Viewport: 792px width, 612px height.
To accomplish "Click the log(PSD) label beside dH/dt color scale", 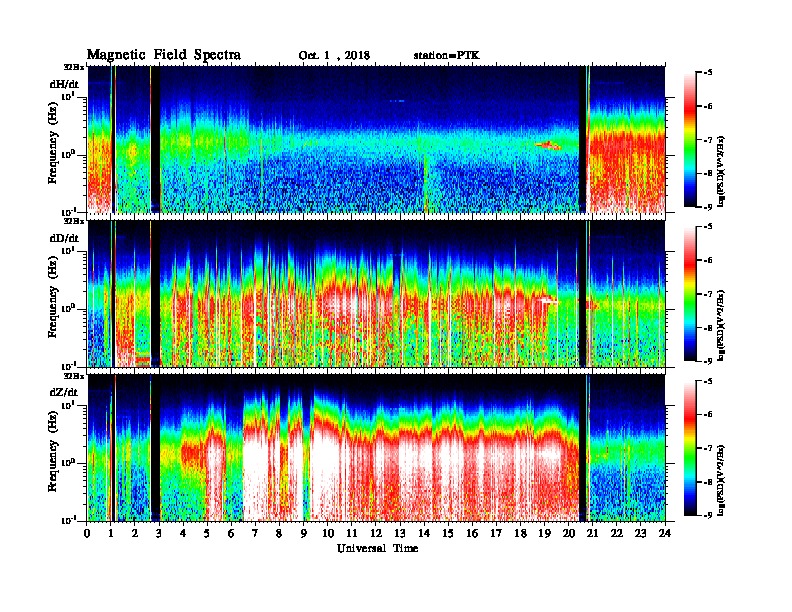I will point(723,171).
